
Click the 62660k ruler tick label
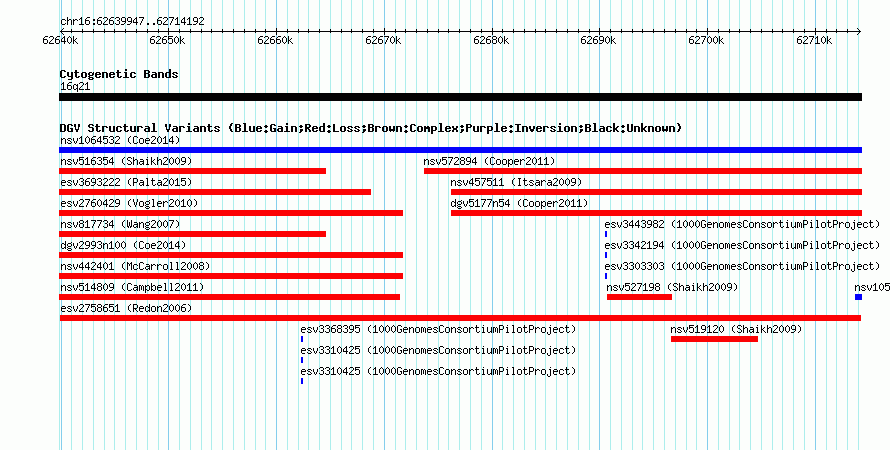[275, 40]
